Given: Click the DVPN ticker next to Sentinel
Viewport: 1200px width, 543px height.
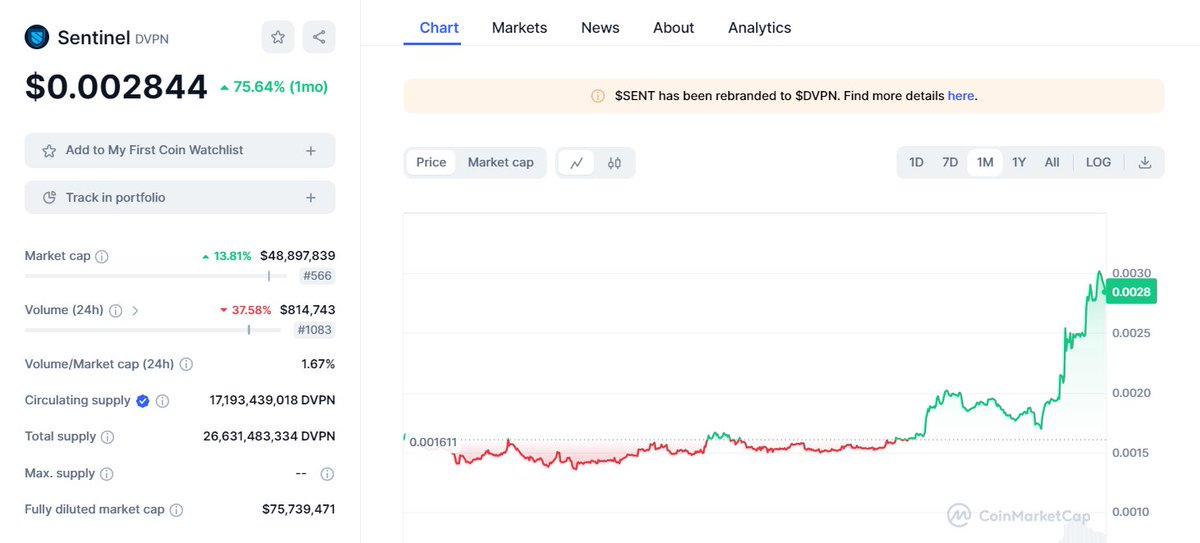Looking at the screenshot, I should pyautogui.click(x=152, y=38).
